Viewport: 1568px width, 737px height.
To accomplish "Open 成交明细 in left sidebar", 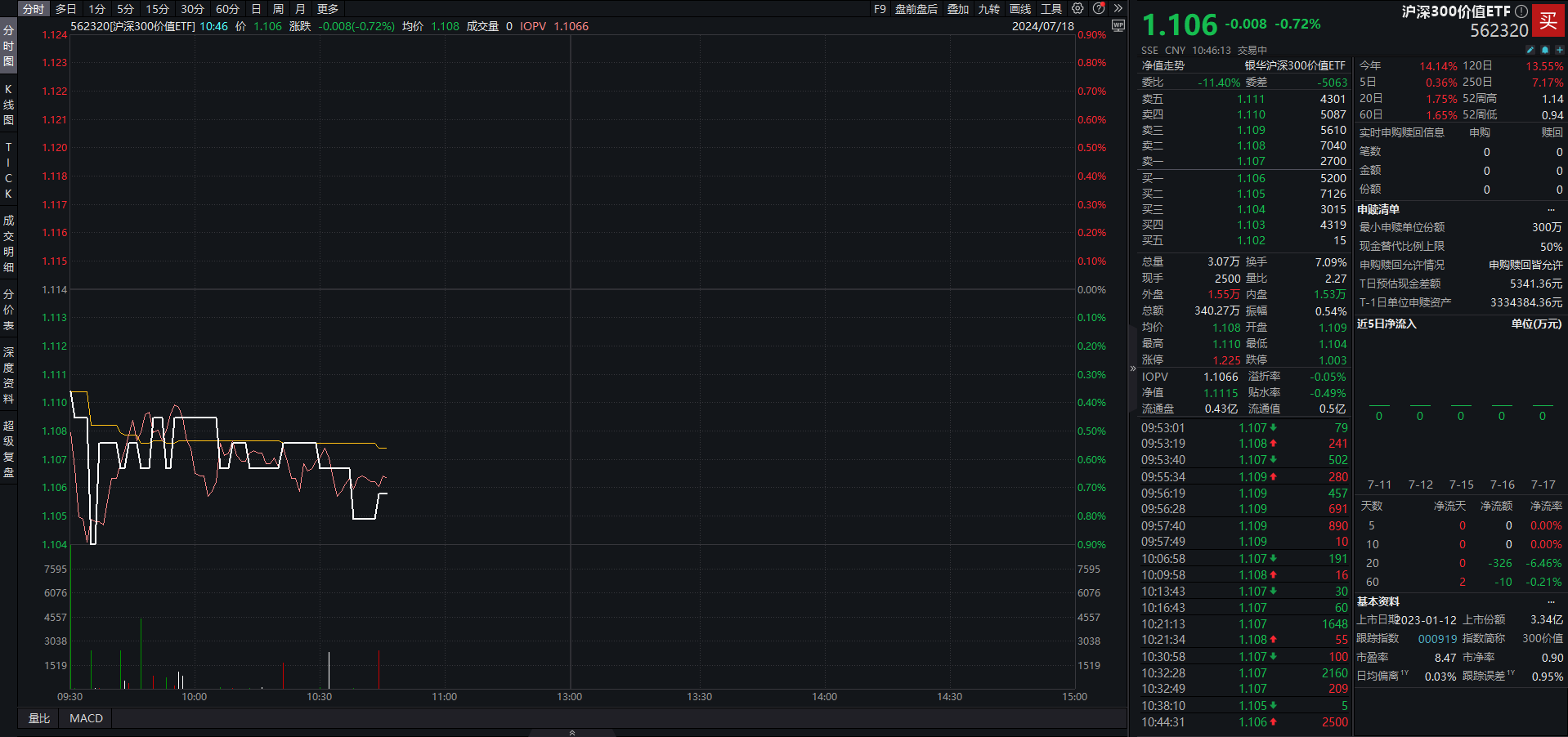I will tap(8, 243).
